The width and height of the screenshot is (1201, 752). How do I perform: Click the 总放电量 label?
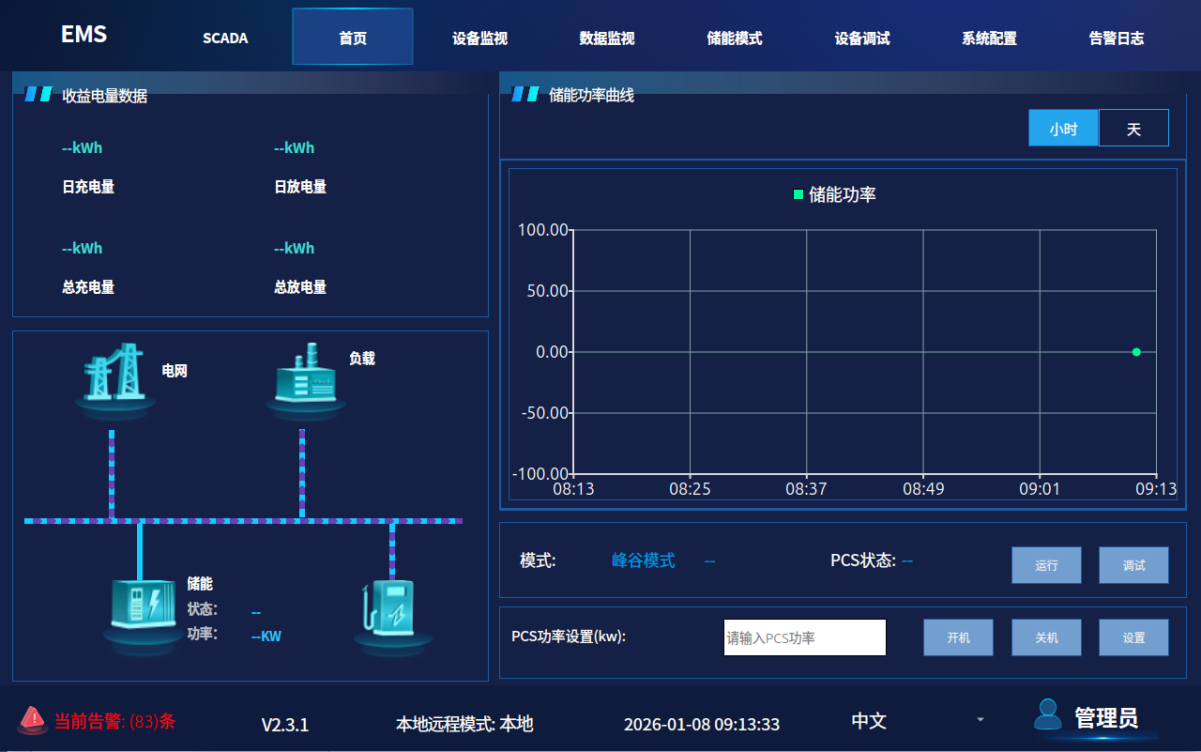pyautogui.click(x=300, y=287)
